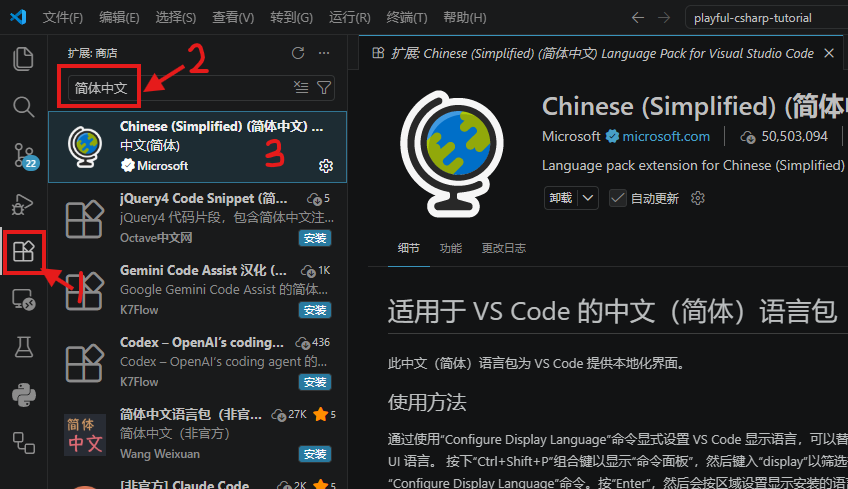Open the 终端(T) menu

point(407,18)
